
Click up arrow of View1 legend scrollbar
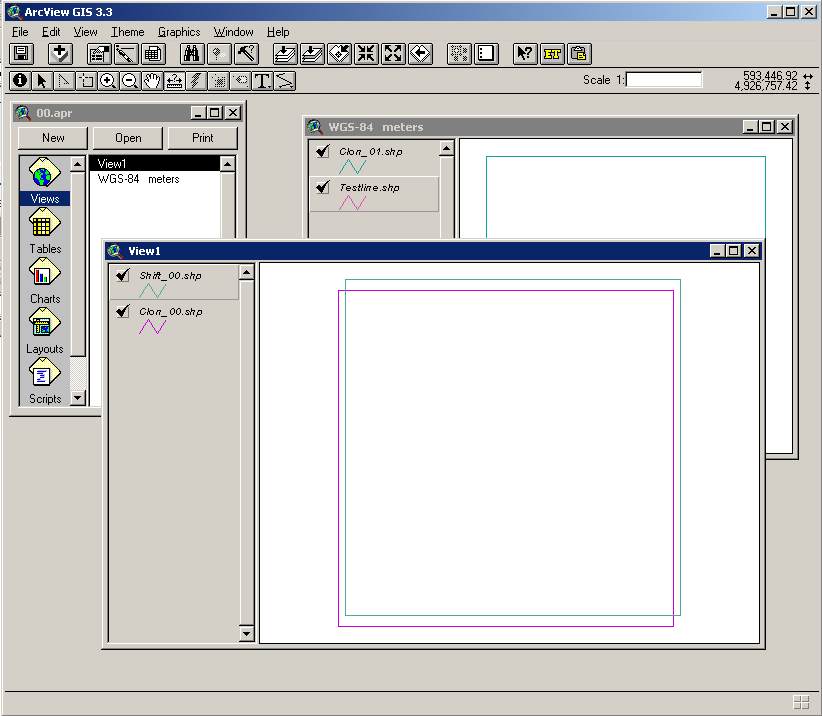point(246,272)
